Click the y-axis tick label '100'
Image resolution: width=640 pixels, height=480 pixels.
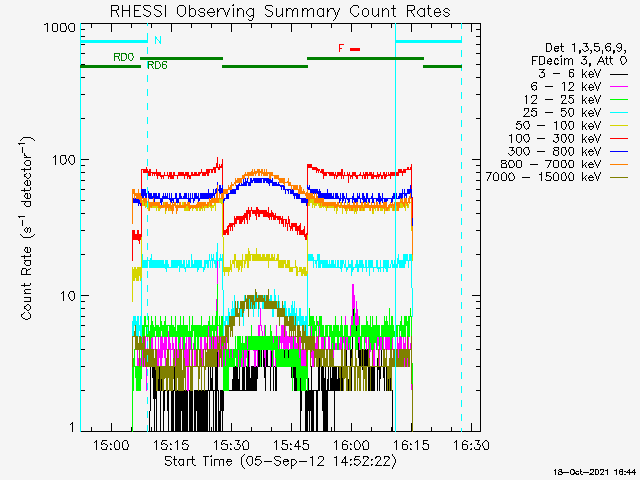[64, 160]
